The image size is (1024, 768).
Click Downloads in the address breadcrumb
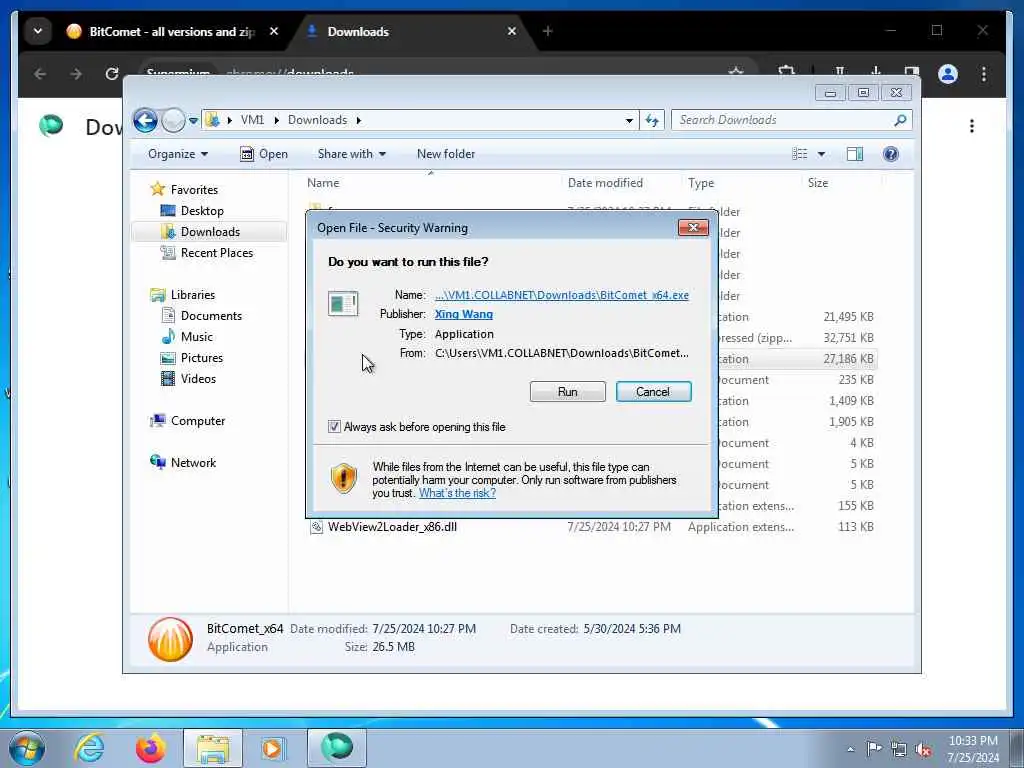tap(317, 120)
